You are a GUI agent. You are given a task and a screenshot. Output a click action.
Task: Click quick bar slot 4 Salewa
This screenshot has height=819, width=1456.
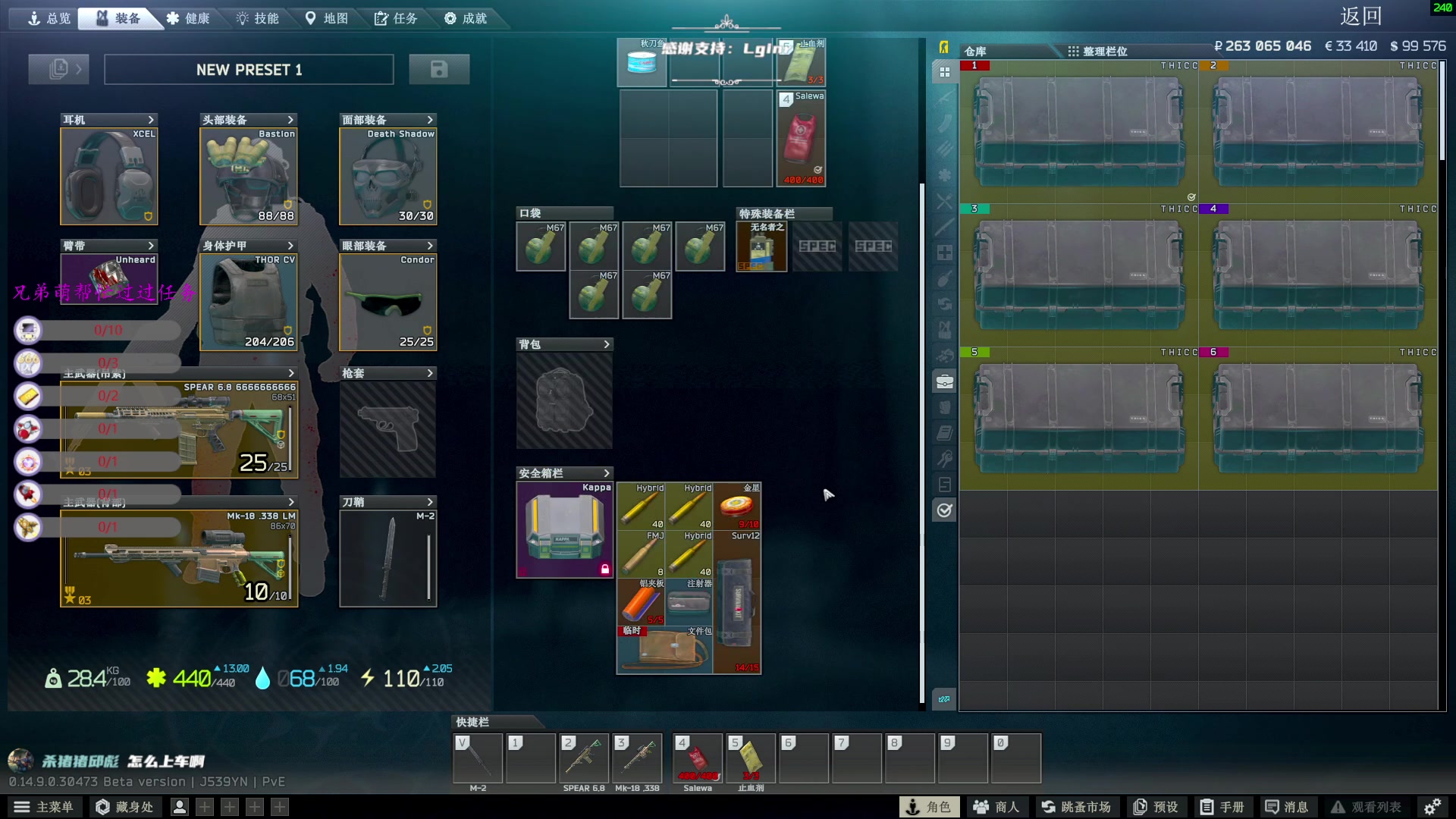[698, 758]
